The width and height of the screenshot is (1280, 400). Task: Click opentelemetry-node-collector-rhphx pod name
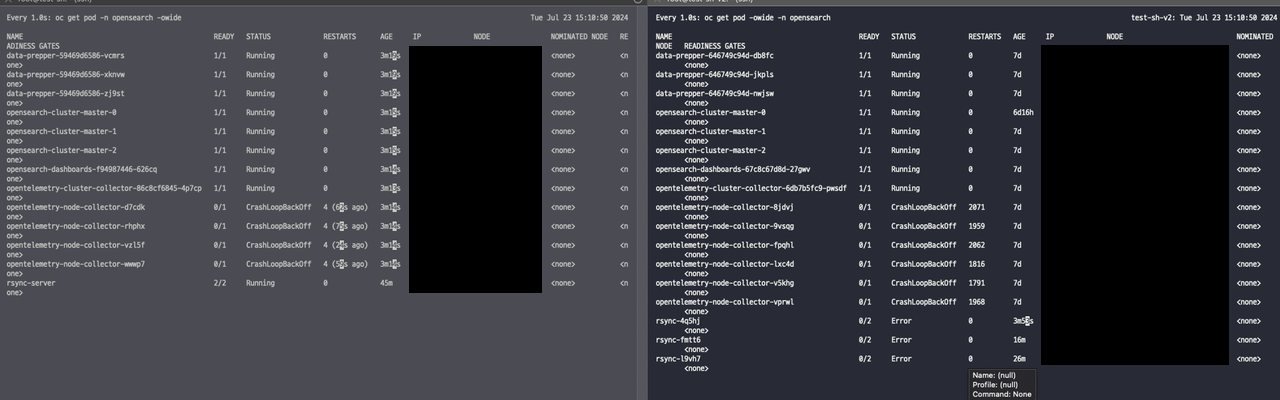[76, 227]
